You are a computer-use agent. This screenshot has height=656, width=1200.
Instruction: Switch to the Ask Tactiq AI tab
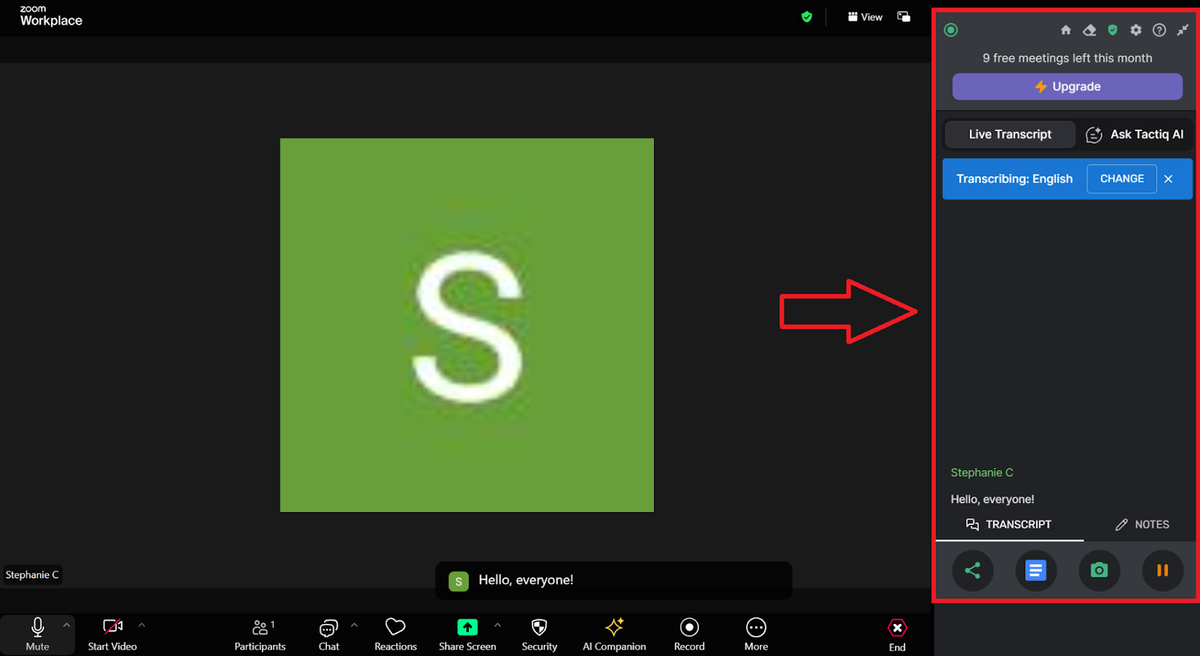(x=1135, y=134)
